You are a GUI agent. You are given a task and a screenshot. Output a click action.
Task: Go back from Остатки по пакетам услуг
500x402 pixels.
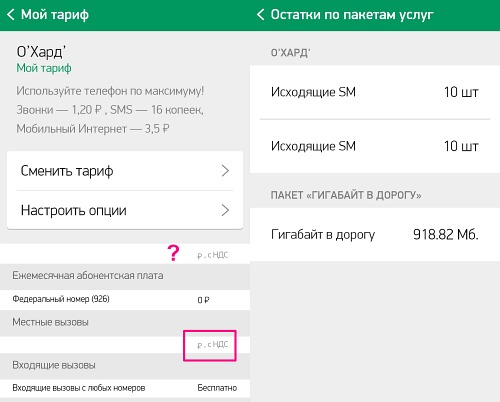coord(260,15)
